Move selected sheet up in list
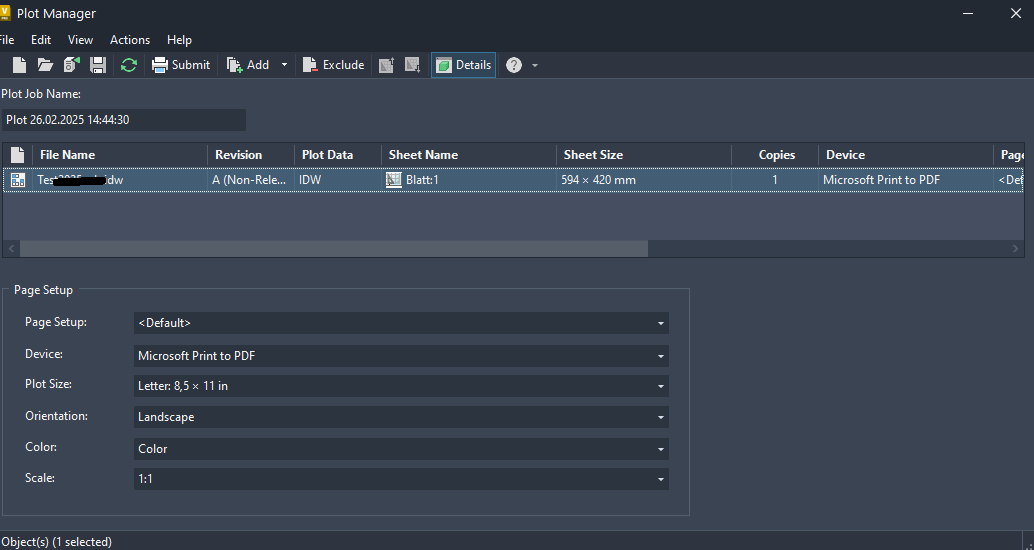The width and height of the screenshot is (1034, 550). click(386, 65)
